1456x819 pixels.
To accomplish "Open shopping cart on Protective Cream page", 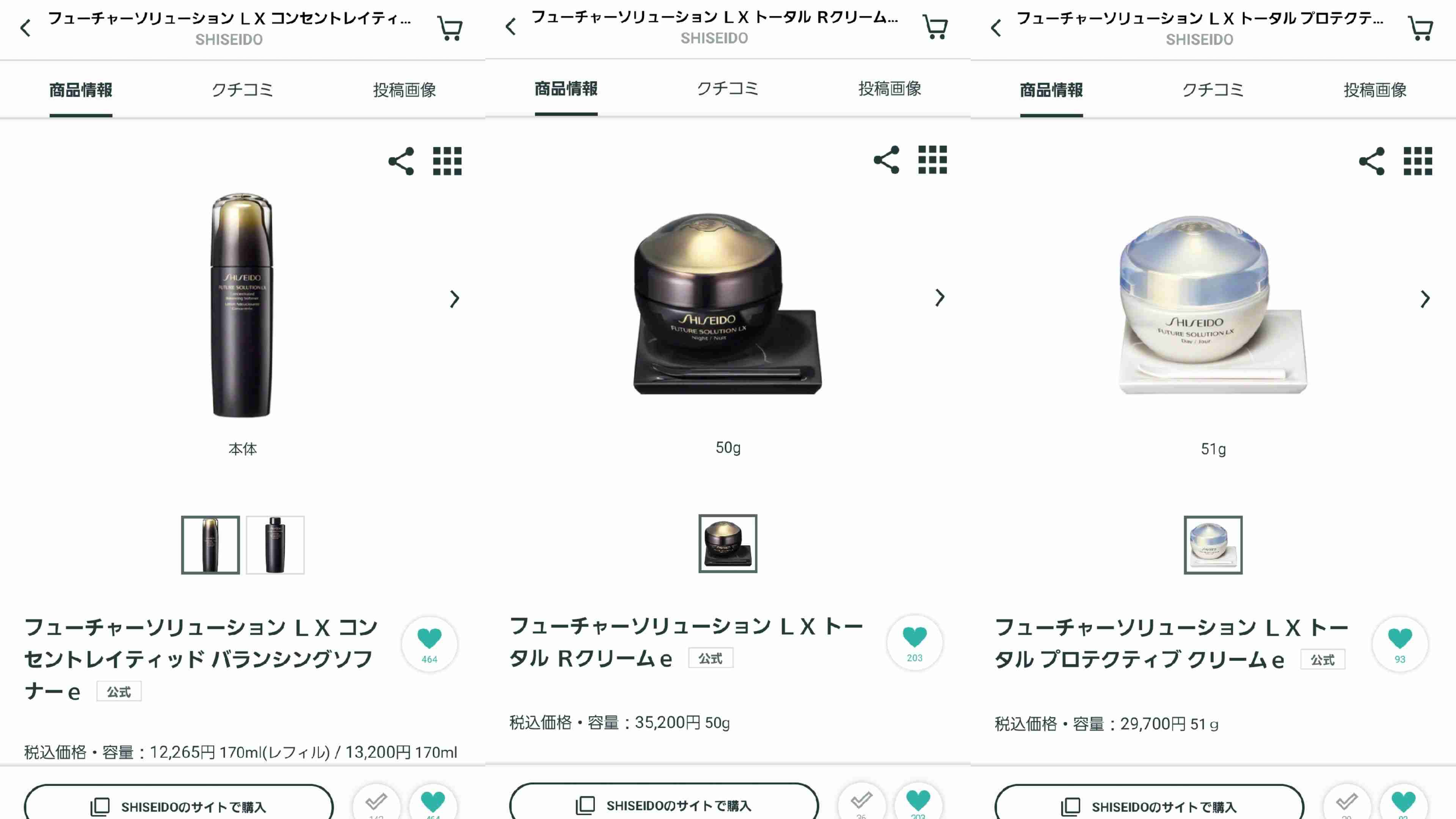I will [x=1421, y=28].
